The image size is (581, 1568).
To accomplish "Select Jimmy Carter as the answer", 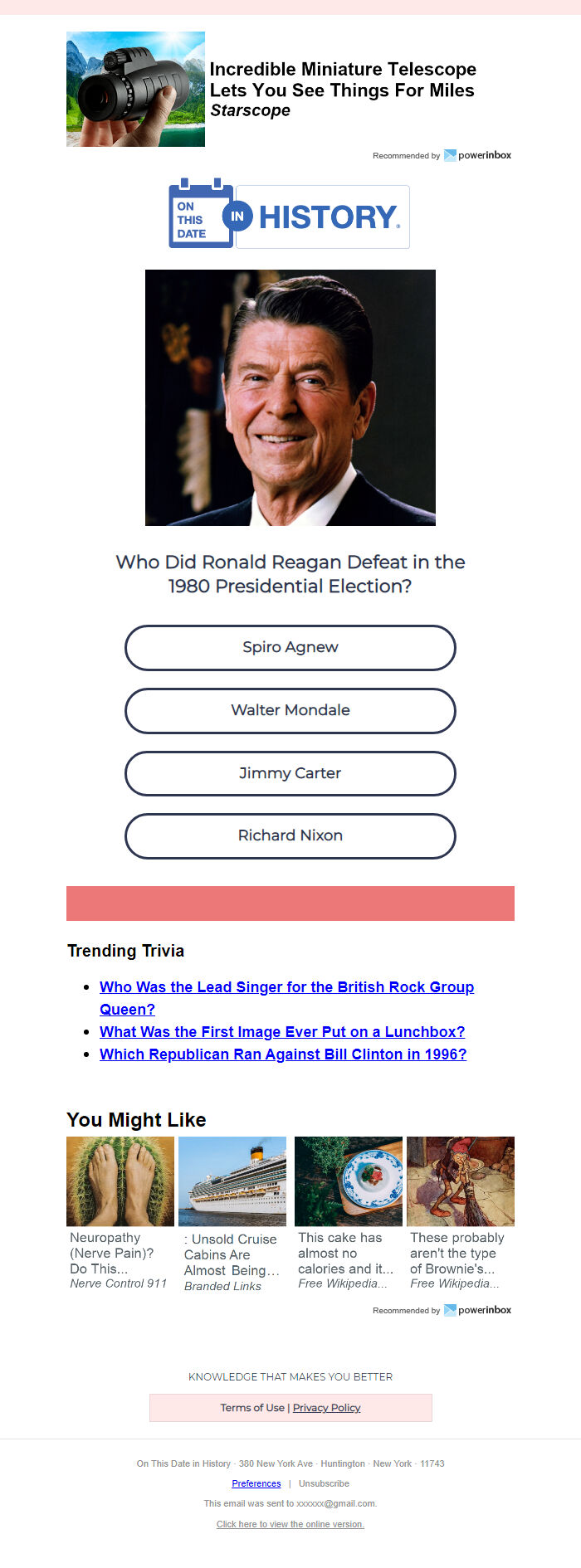I will click(x=290, y=773).
